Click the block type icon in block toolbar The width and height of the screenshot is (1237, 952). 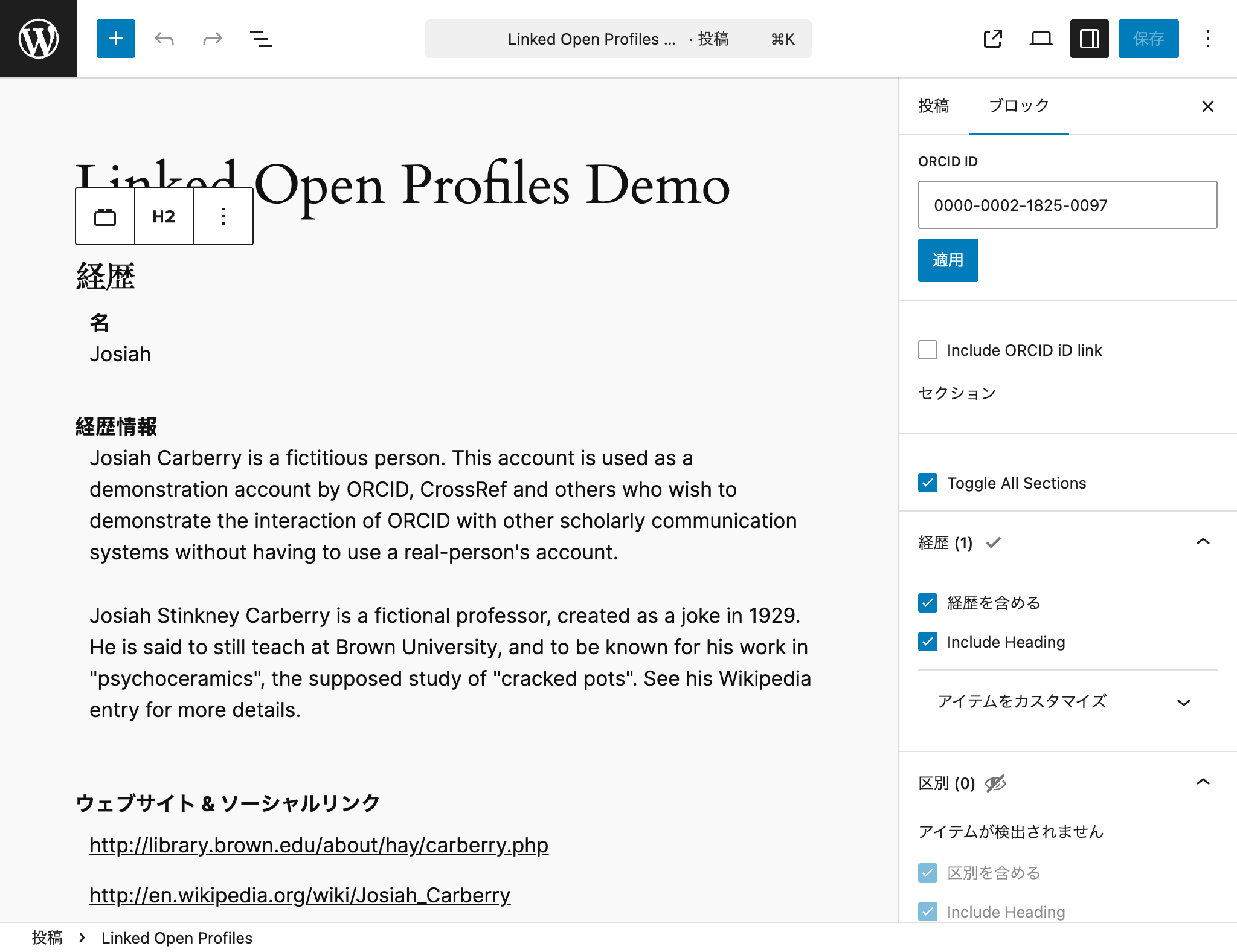(105, 216)
